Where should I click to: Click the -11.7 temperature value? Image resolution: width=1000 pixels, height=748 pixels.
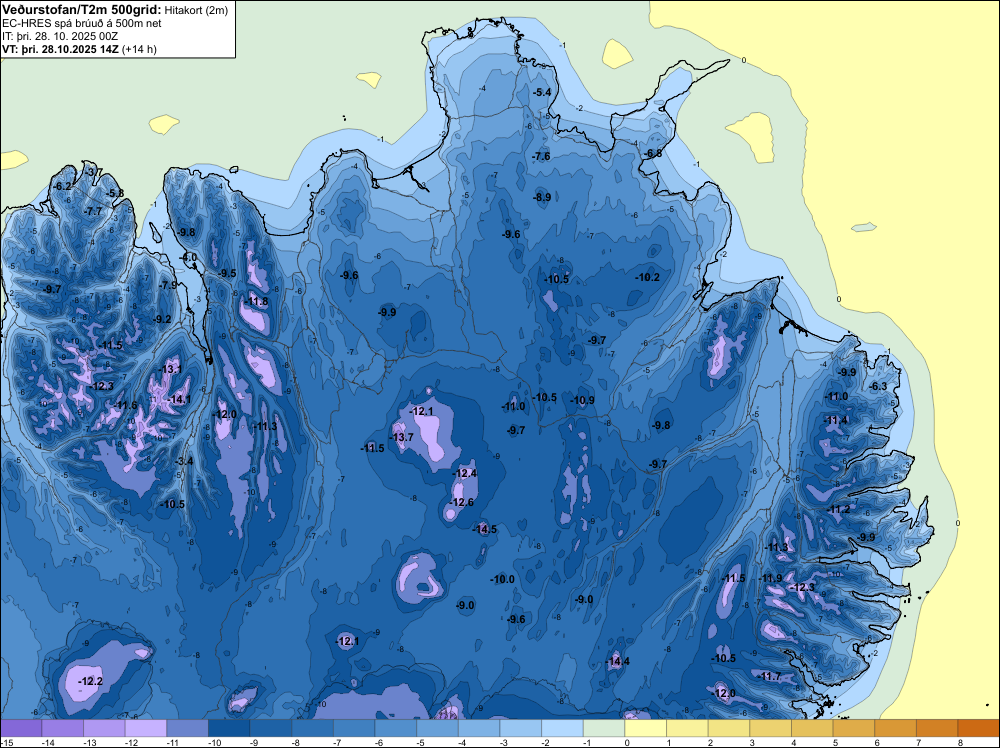[x=770, y=676]
